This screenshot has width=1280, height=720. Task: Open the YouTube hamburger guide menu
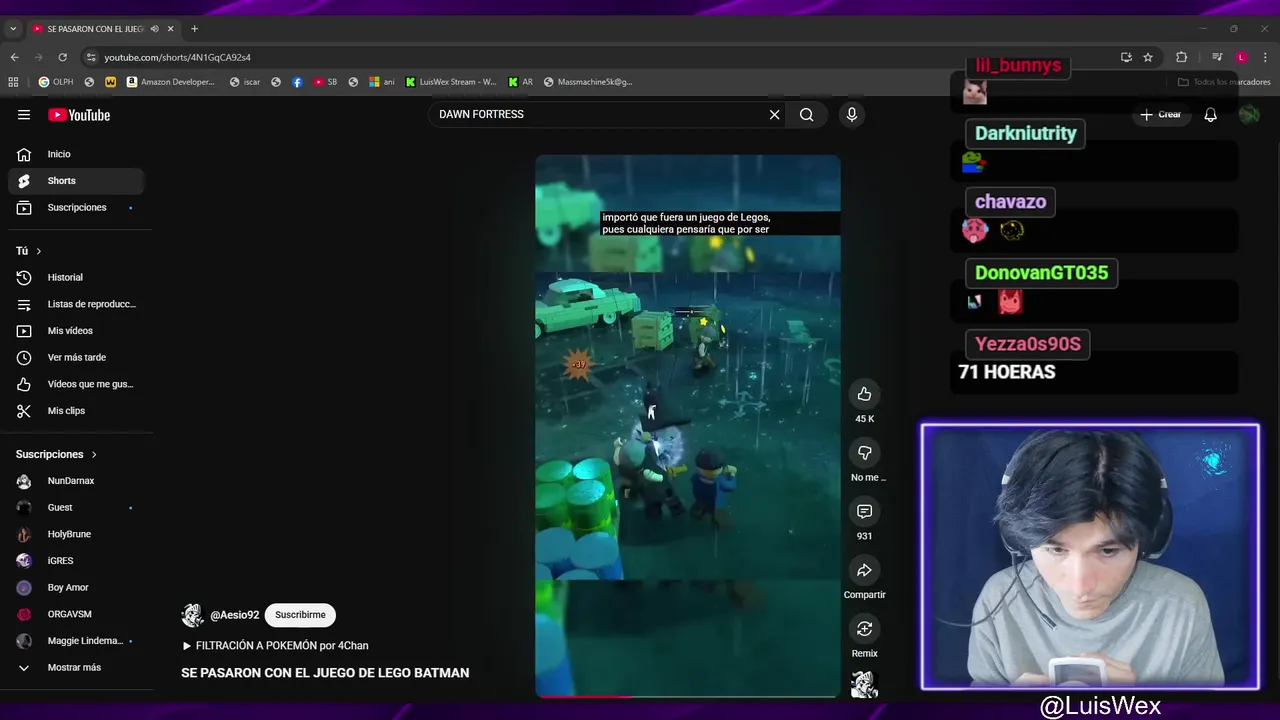coord(24,115)
